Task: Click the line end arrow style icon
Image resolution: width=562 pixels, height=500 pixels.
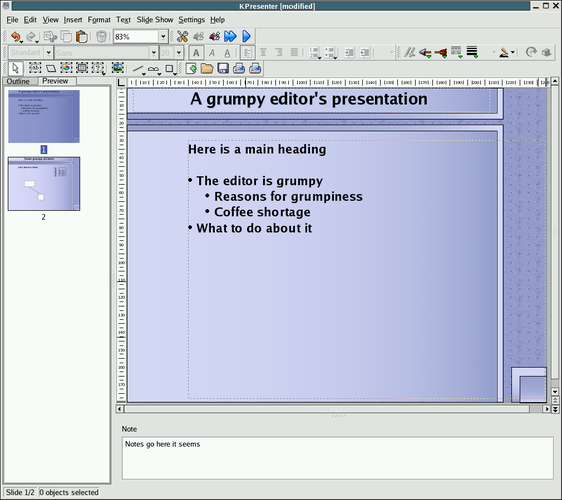Action: coord(441,53)
